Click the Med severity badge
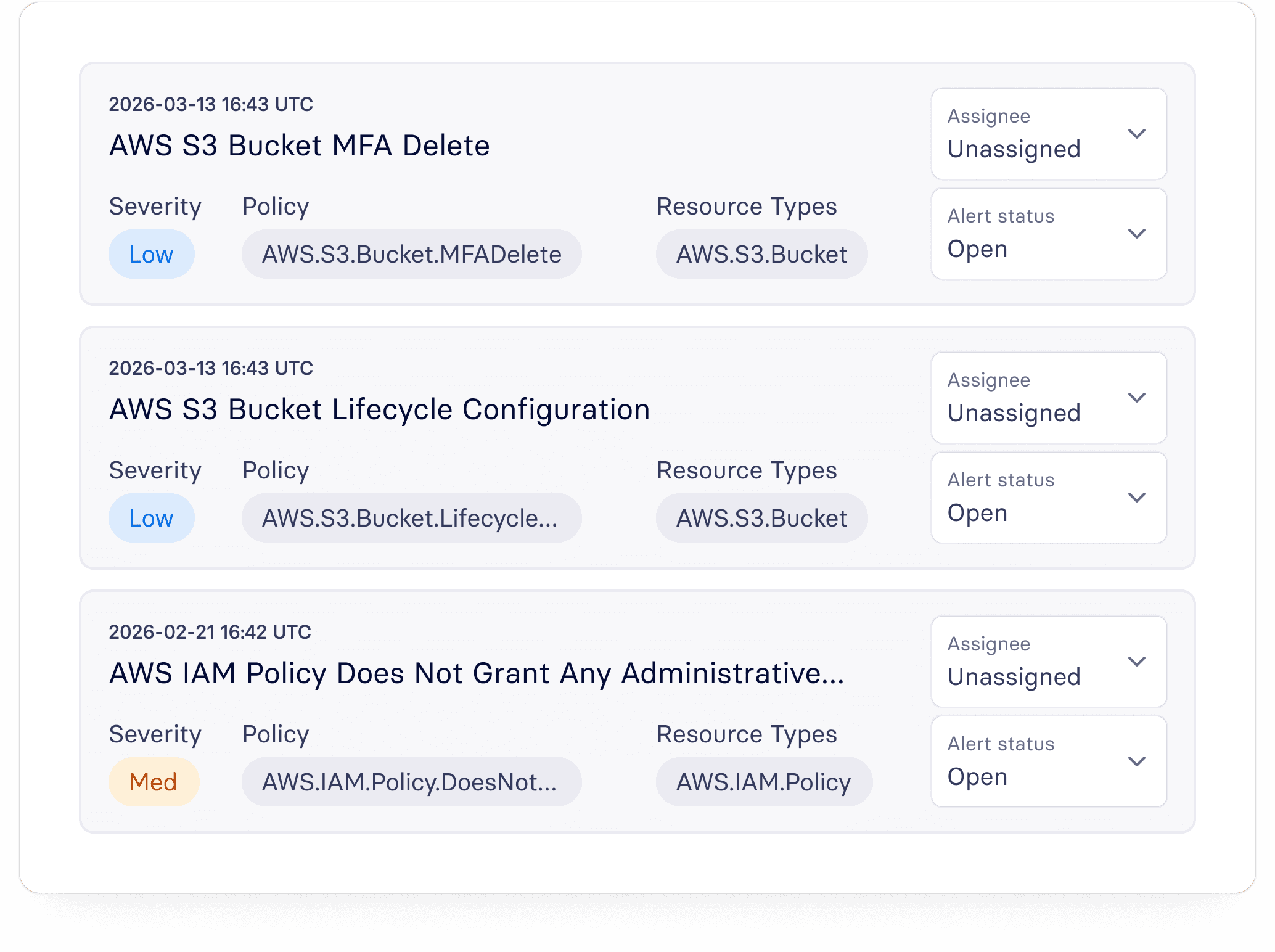 click(x=154, y=782)
